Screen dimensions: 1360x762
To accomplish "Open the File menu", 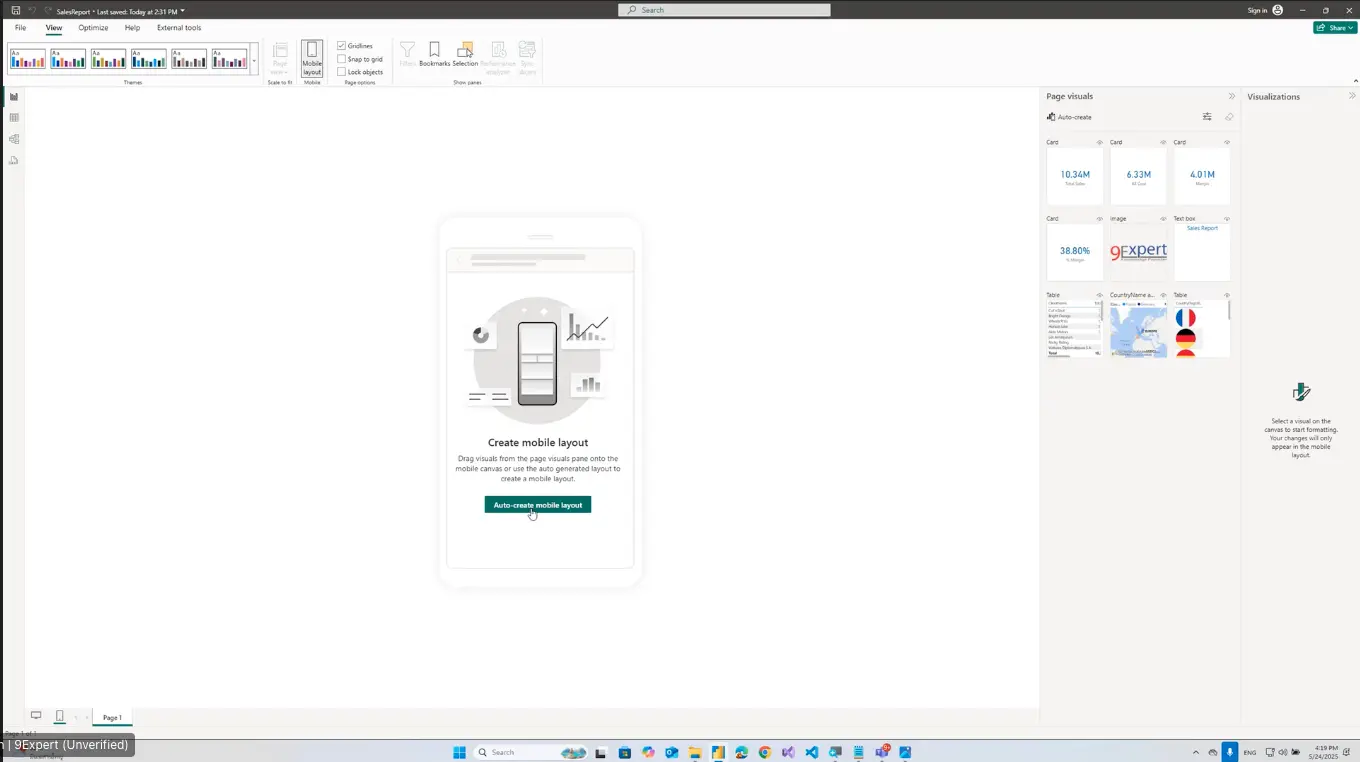I will click(20, 28).
